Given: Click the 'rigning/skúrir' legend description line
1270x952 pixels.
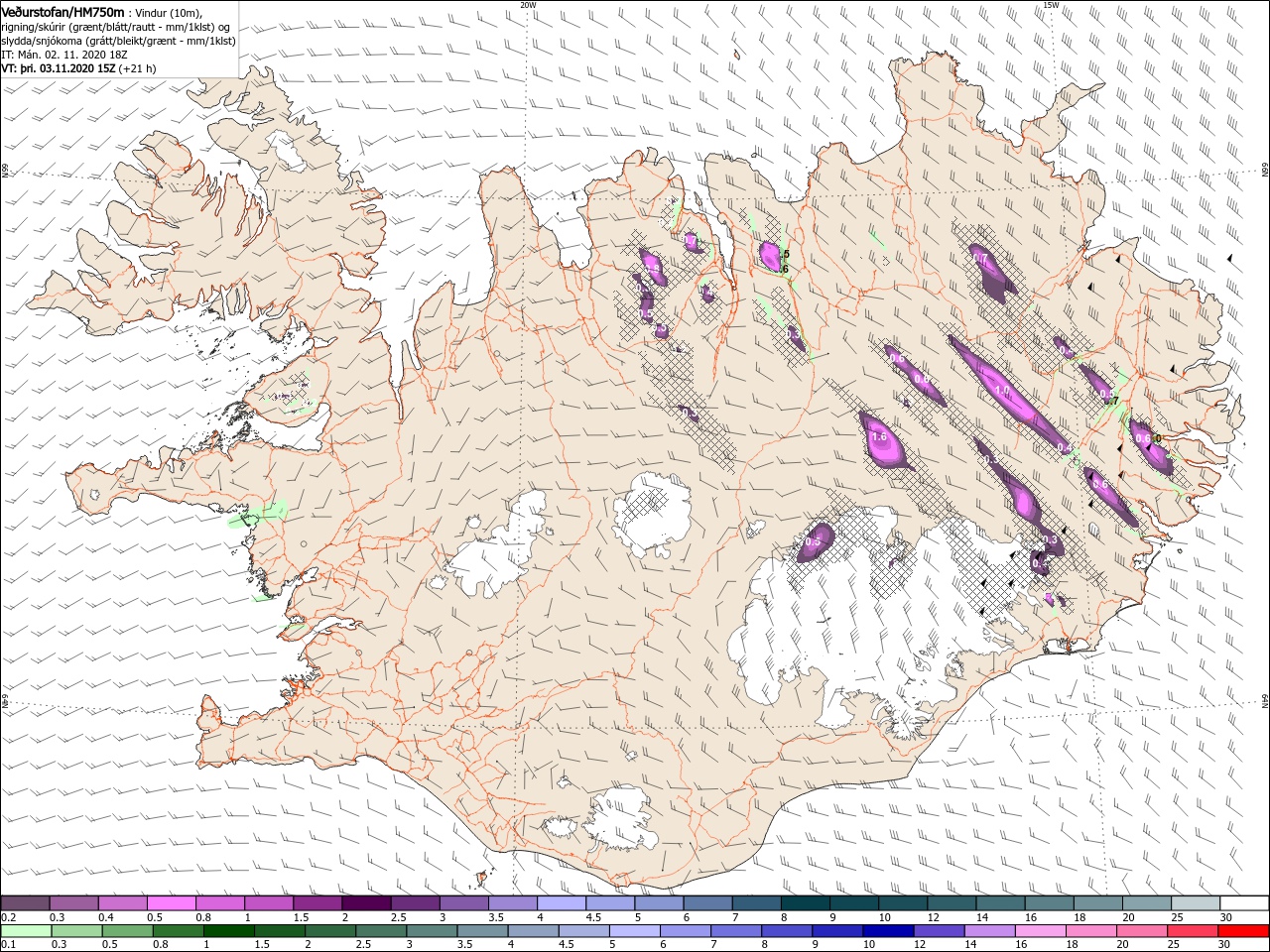Looking at the screenshot, I should 116,28.
